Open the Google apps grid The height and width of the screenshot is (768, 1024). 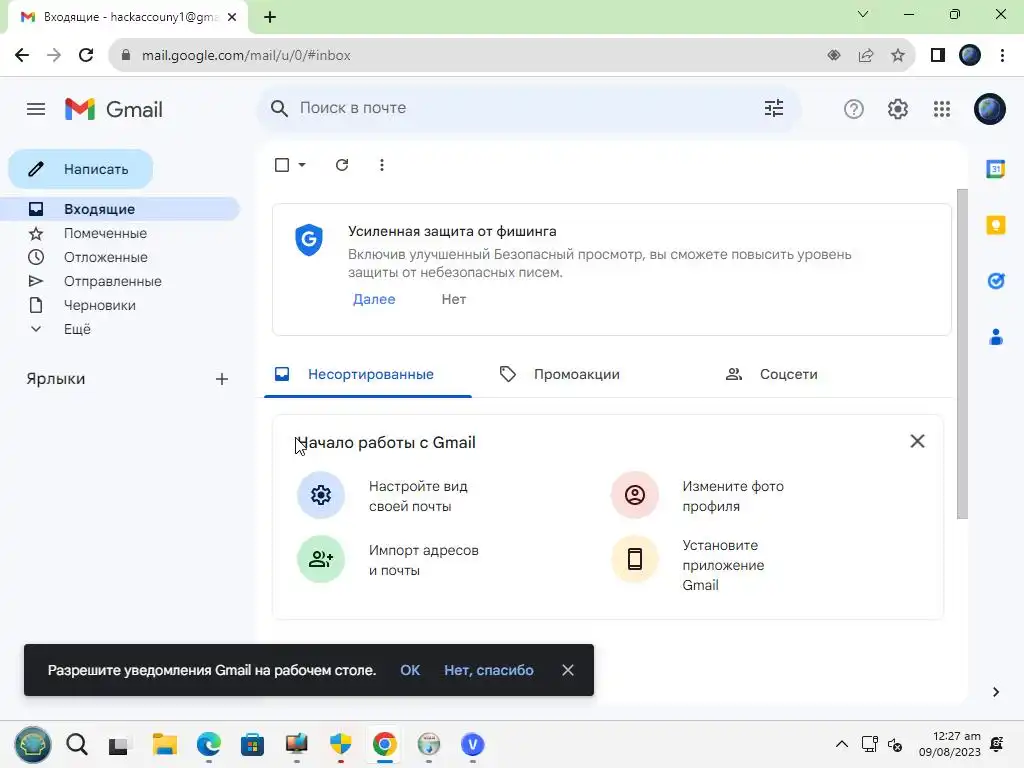tap(942, 109)
